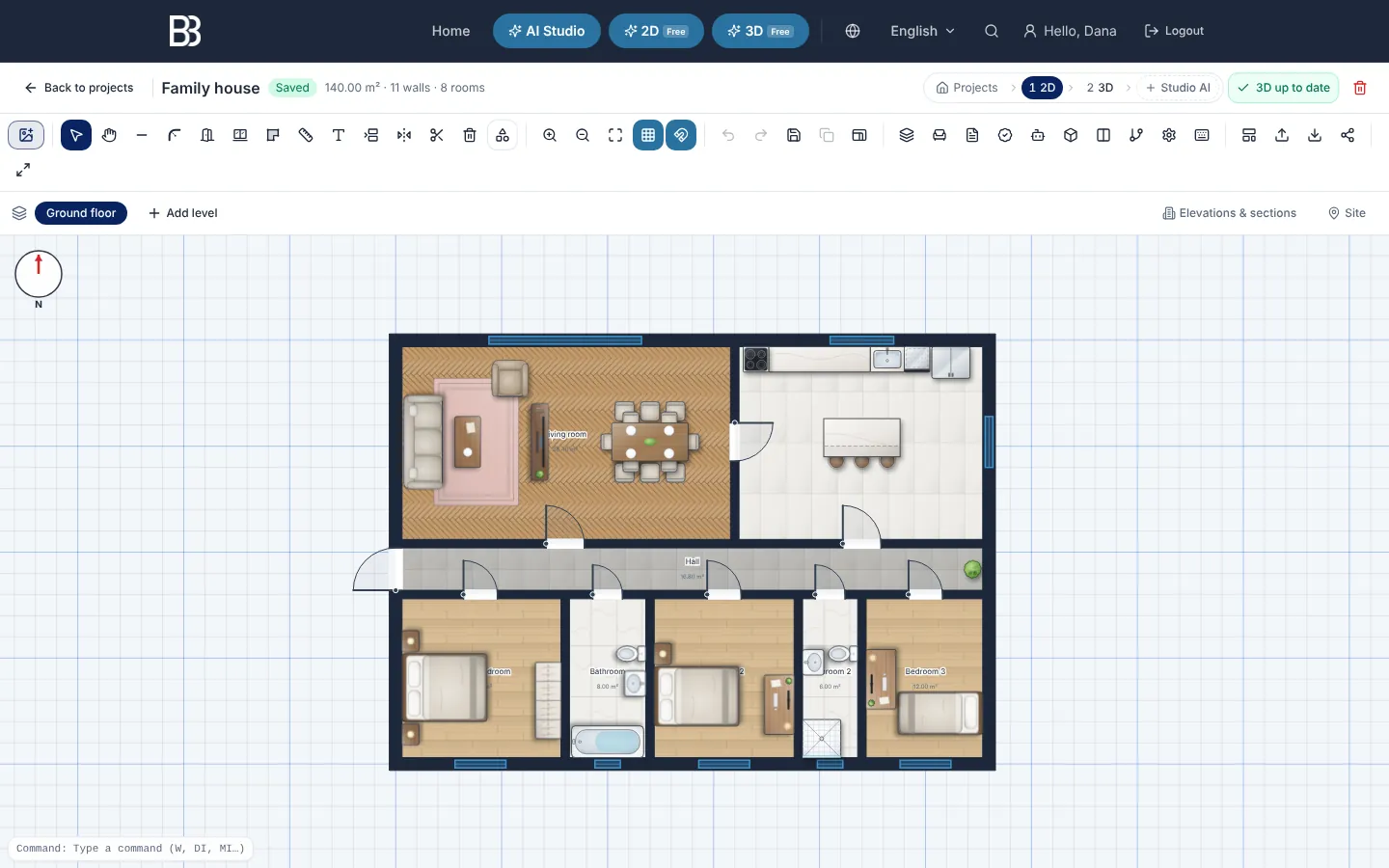Toggle the magnet snapping button
Screen dimensions: 1389x868
681,135
